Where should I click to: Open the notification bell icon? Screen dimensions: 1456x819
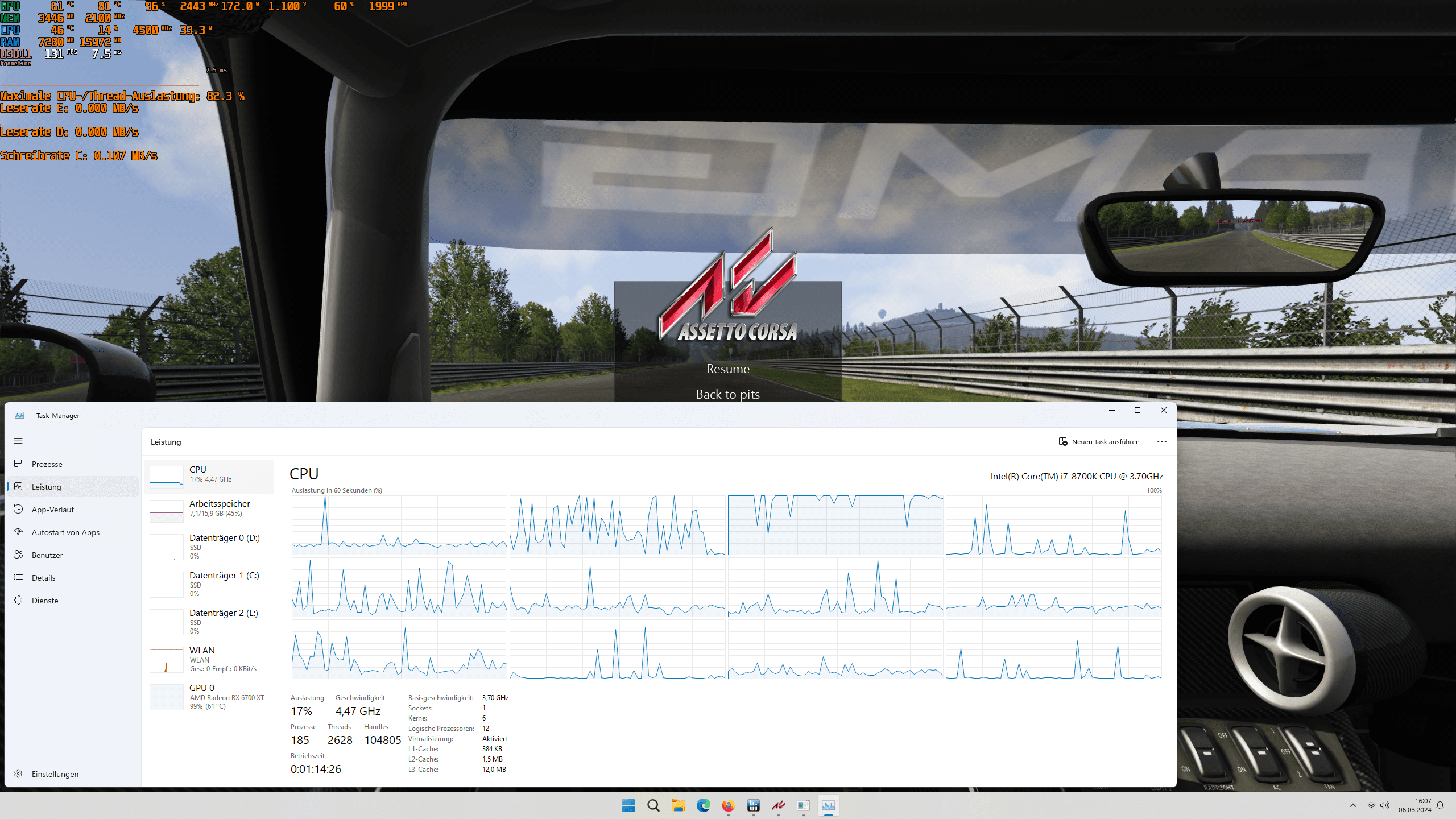coord(1440,805)
